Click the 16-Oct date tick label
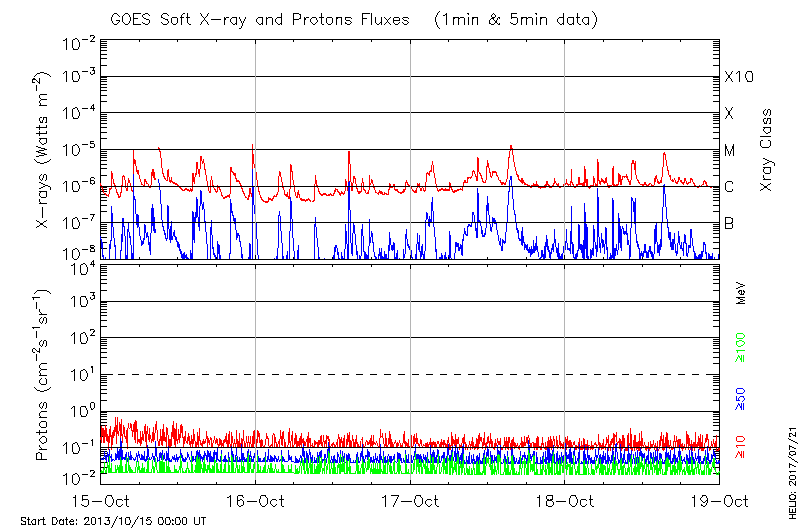 point(256,500)
